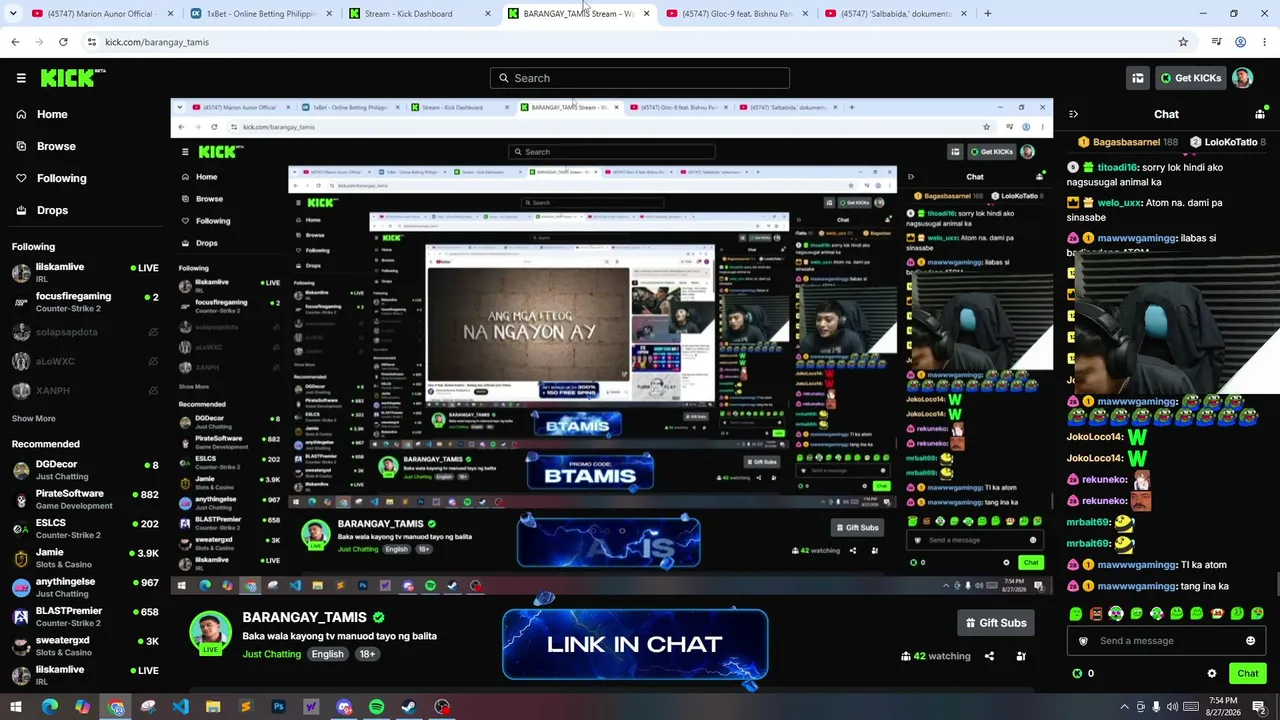Open the Just Chatting category link
The height and width of the screenshot is (720, 1280).
pyautogui.click(x=271, y=654)
